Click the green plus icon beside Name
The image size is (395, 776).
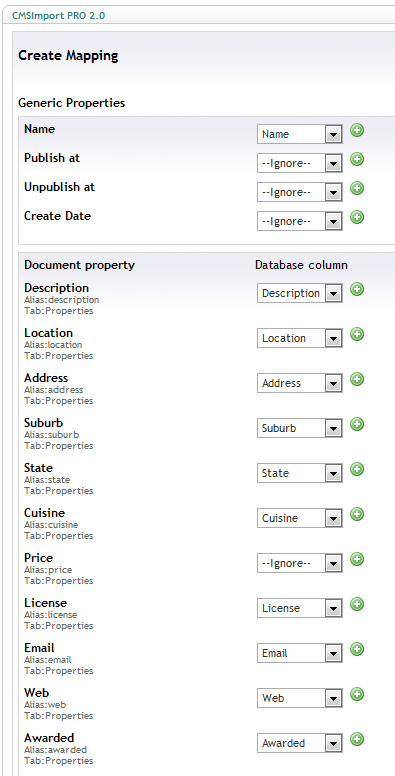(357, 130)
